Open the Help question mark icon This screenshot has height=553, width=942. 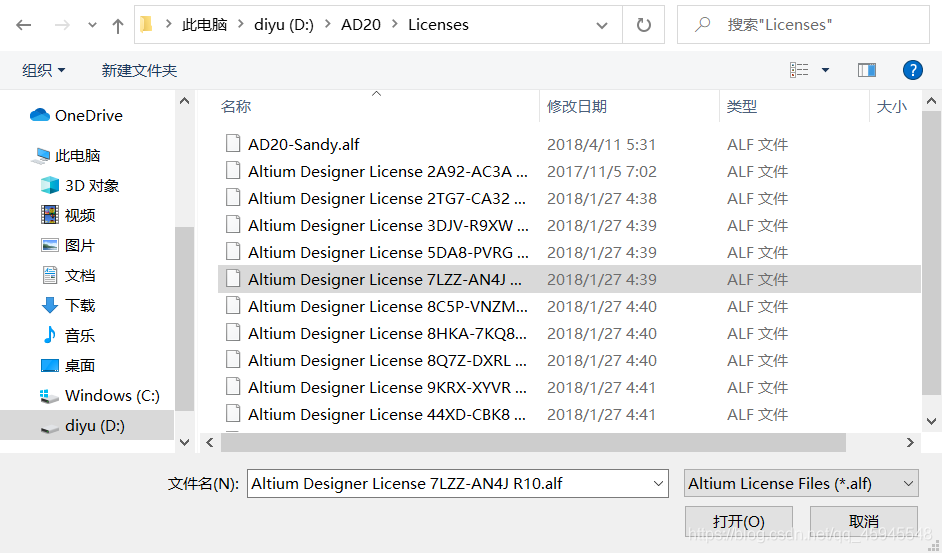tap(912, 70)
